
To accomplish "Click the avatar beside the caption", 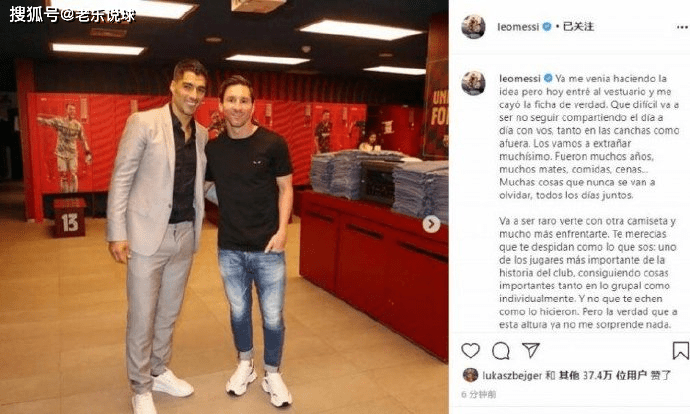I will point(473,83).
